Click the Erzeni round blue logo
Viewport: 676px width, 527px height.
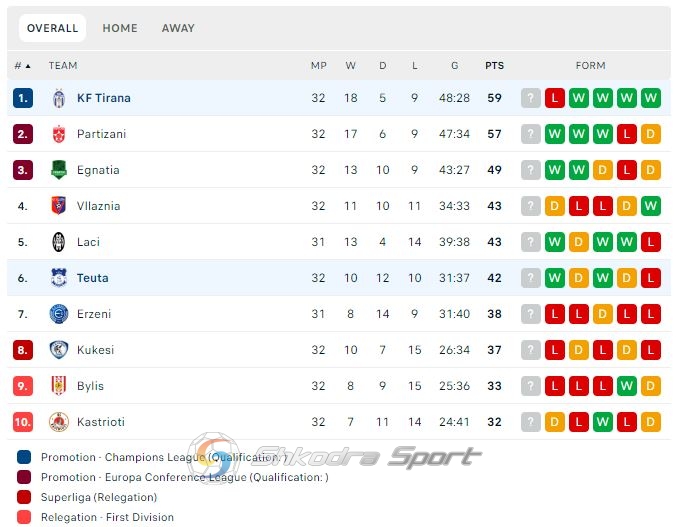click(x=59, y=314)
